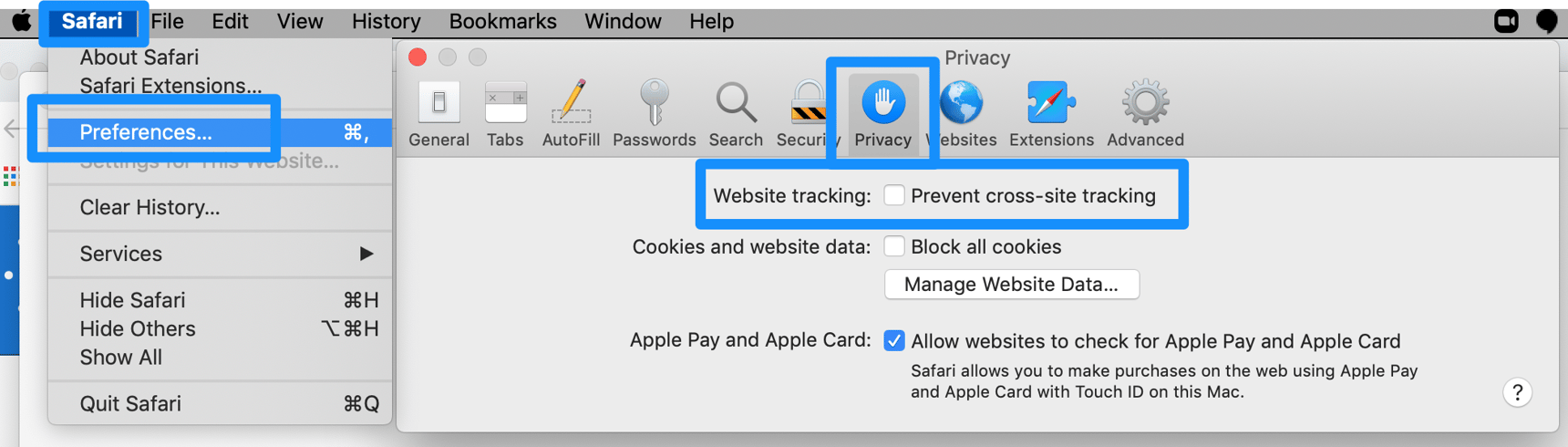Screen dimensions: 1568x447
Task: Click the Manage Website Data button
Action: (x=1011, y=285)
